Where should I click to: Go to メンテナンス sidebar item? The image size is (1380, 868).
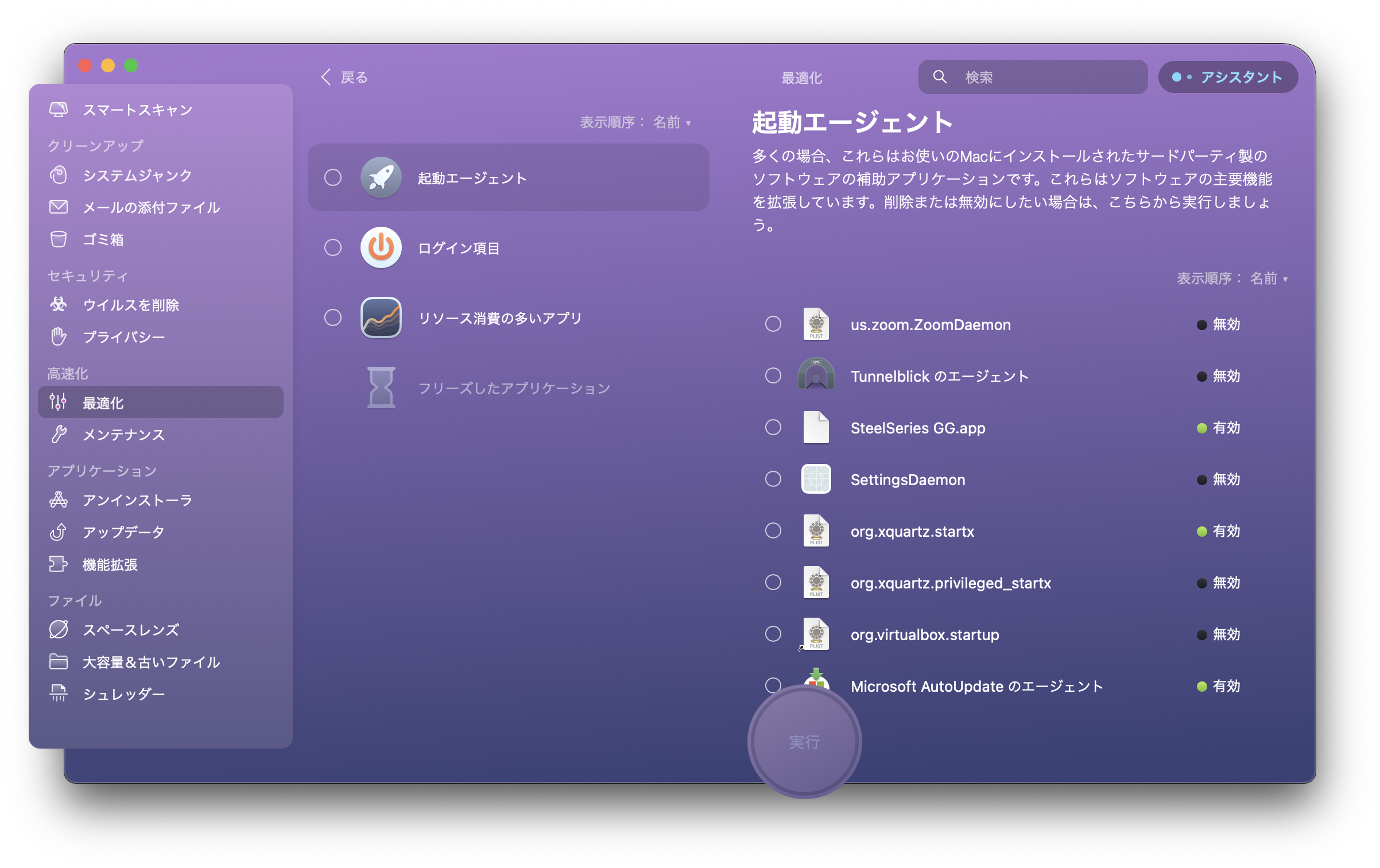tap(161, 435)
